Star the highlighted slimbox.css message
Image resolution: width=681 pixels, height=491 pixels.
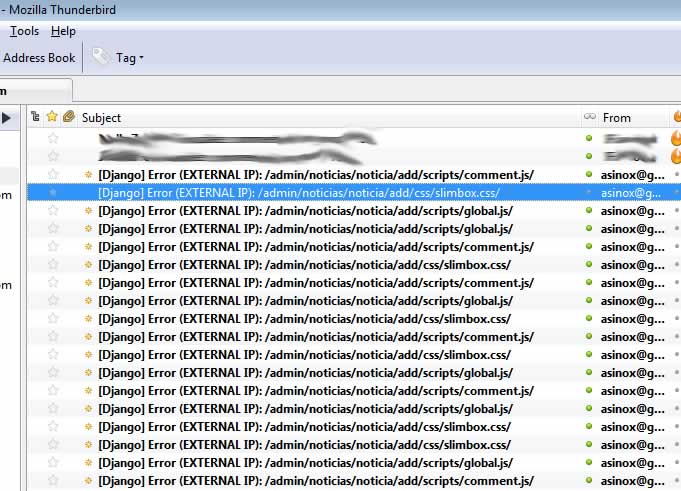pos(53,192)
